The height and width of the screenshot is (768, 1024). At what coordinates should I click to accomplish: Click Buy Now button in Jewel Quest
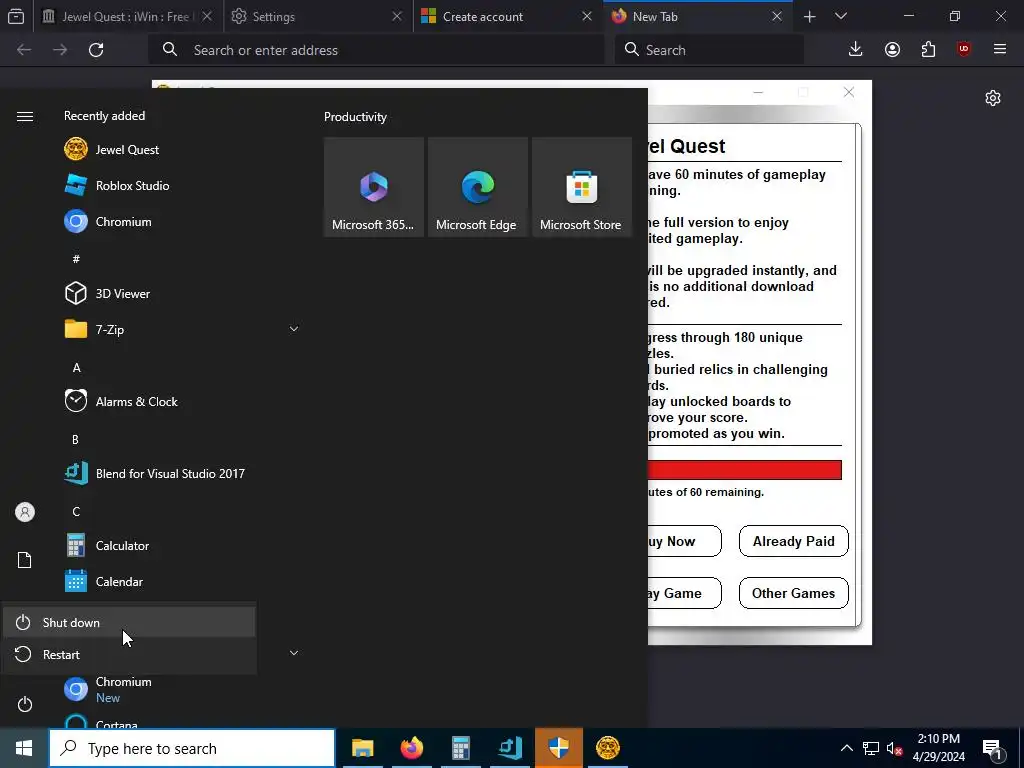pyautogui.click(x=684, y=541)
